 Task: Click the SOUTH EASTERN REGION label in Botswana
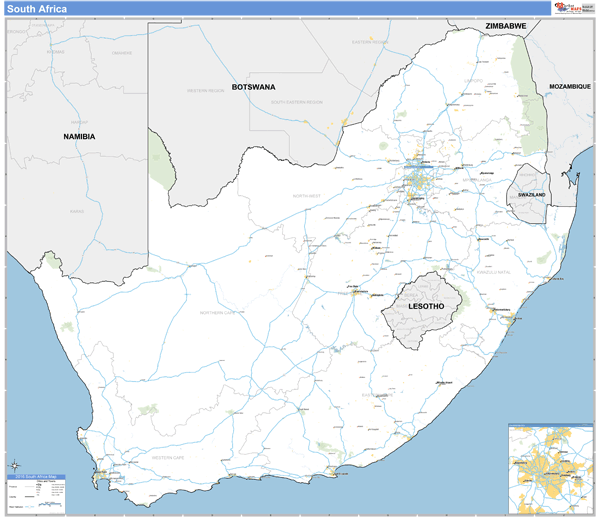(x=297, y=102)
